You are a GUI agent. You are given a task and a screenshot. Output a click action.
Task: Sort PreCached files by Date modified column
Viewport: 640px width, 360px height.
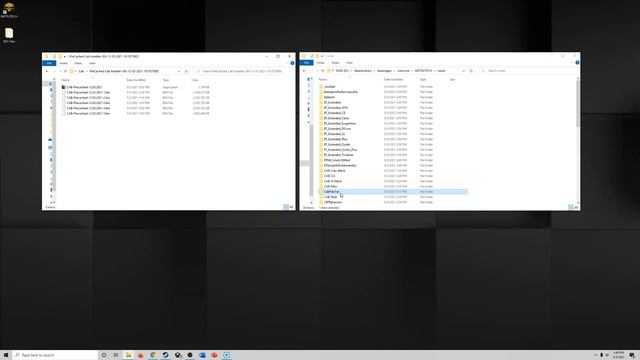(x=137, y=80)
